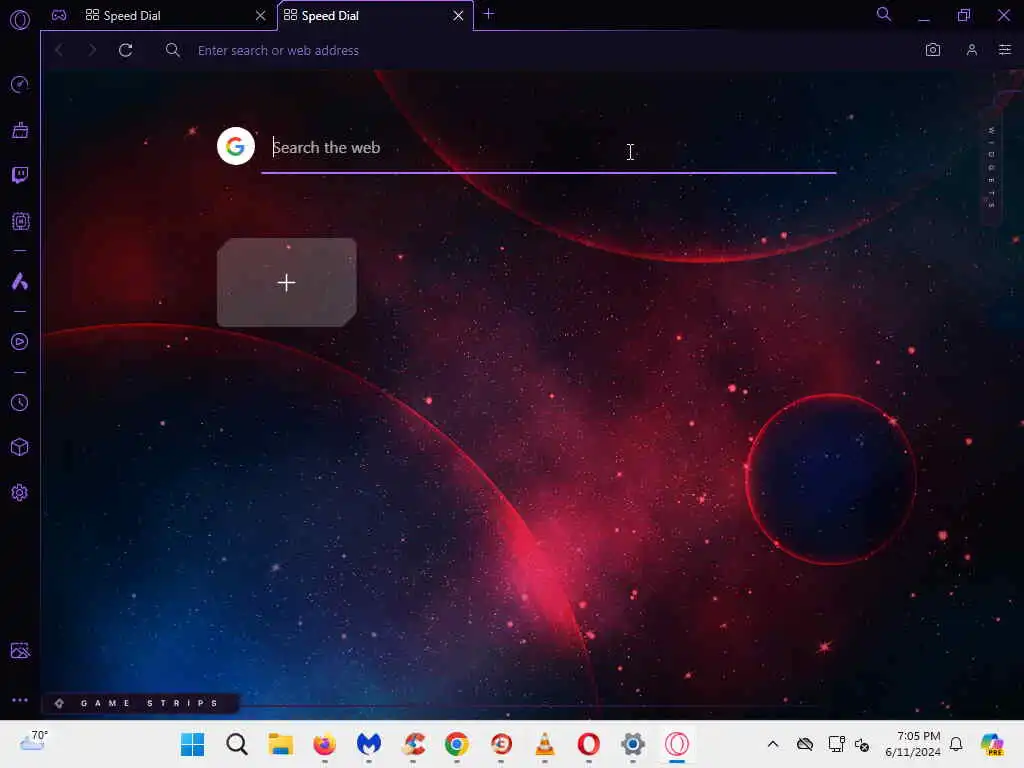The image size is (1024, 768).
Task: Open red Opera browser in taskbar
Action: [588, 744]
